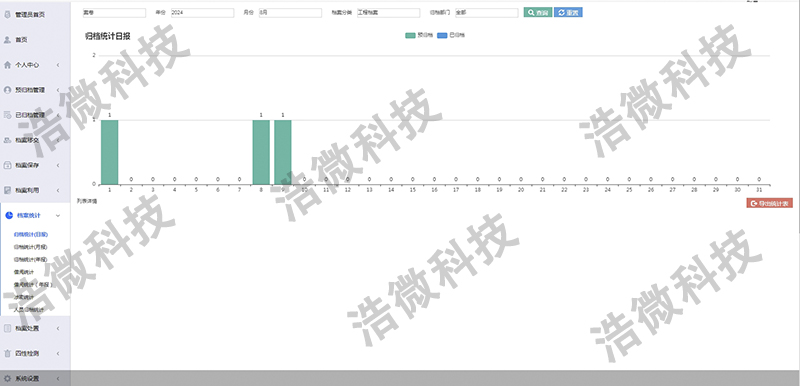Image resolution: width=800 pixels, height=386 pixels.
Task: Expand the 预归档管理 menu chevron
Action: (x=58, y=90)
